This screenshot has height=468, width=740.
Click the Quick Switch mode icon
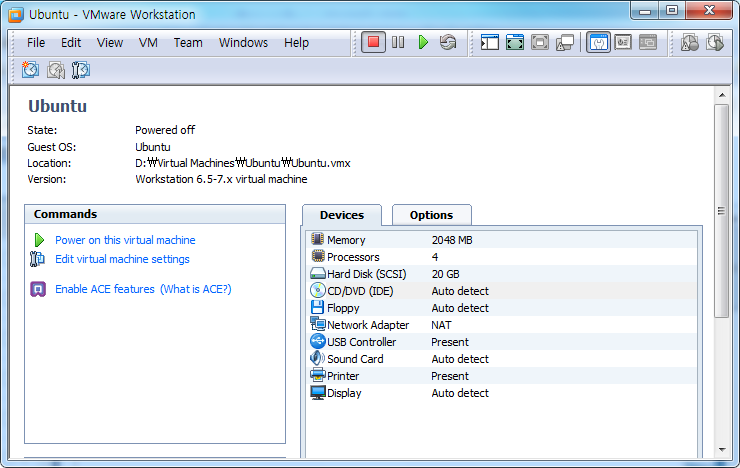539,42
